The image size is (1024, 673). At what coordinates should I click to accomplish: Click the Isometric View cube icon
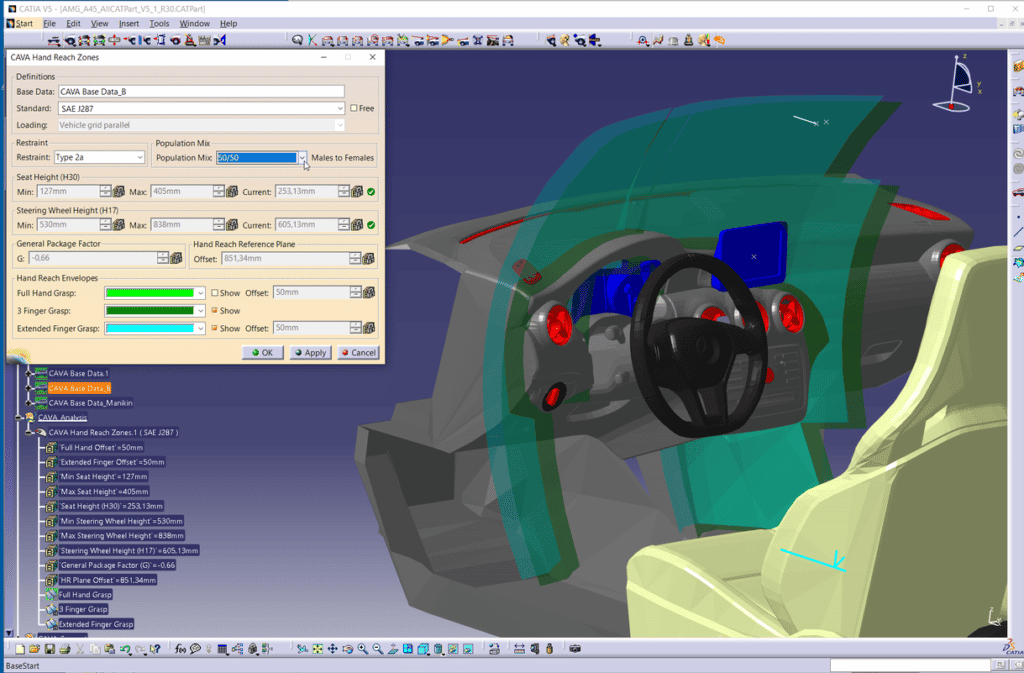tap(423, 649)
